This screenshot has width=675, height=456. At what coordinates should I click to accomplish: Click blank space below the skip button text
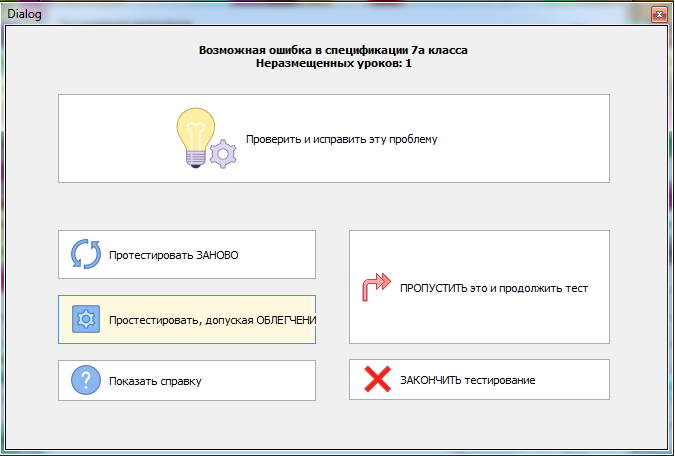click(x=480, y=322)
